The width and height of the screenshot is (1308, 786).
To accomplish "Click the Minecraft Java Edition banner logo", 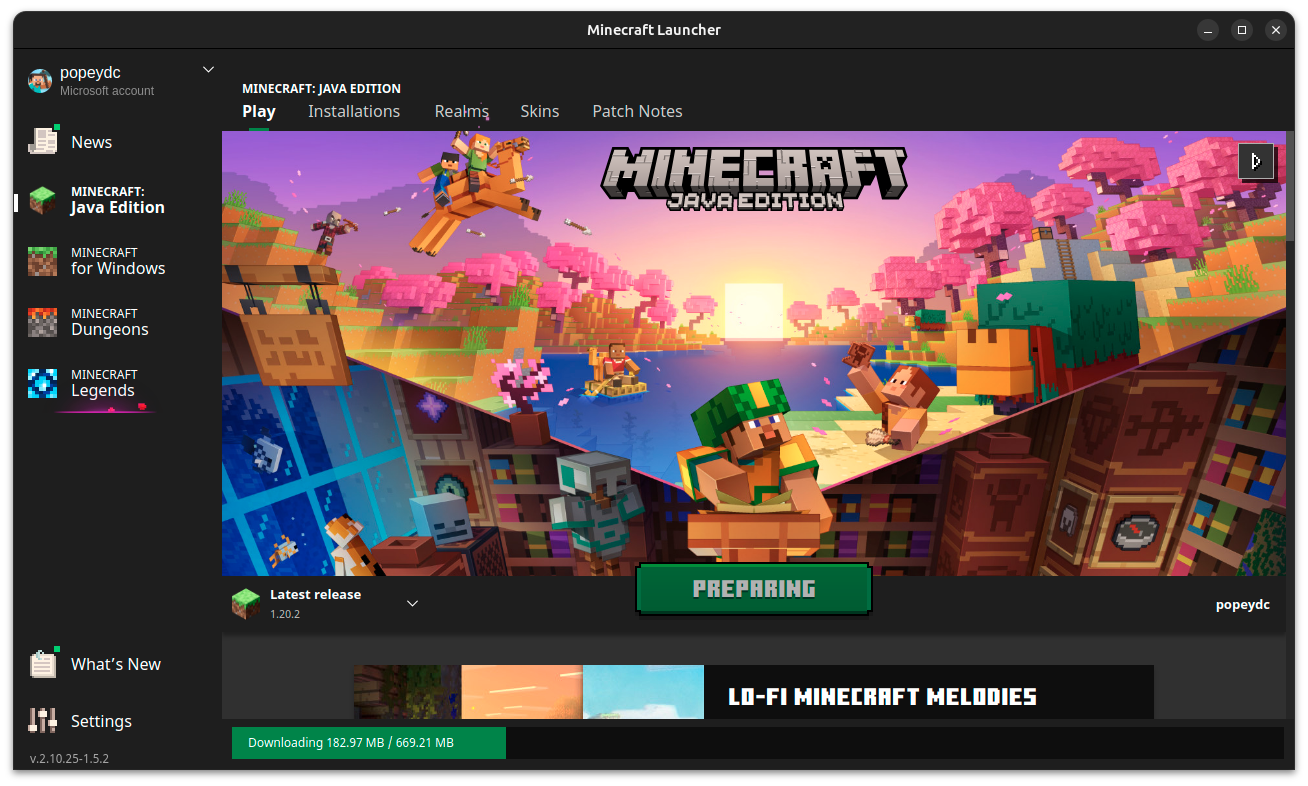I will point(754,178).
